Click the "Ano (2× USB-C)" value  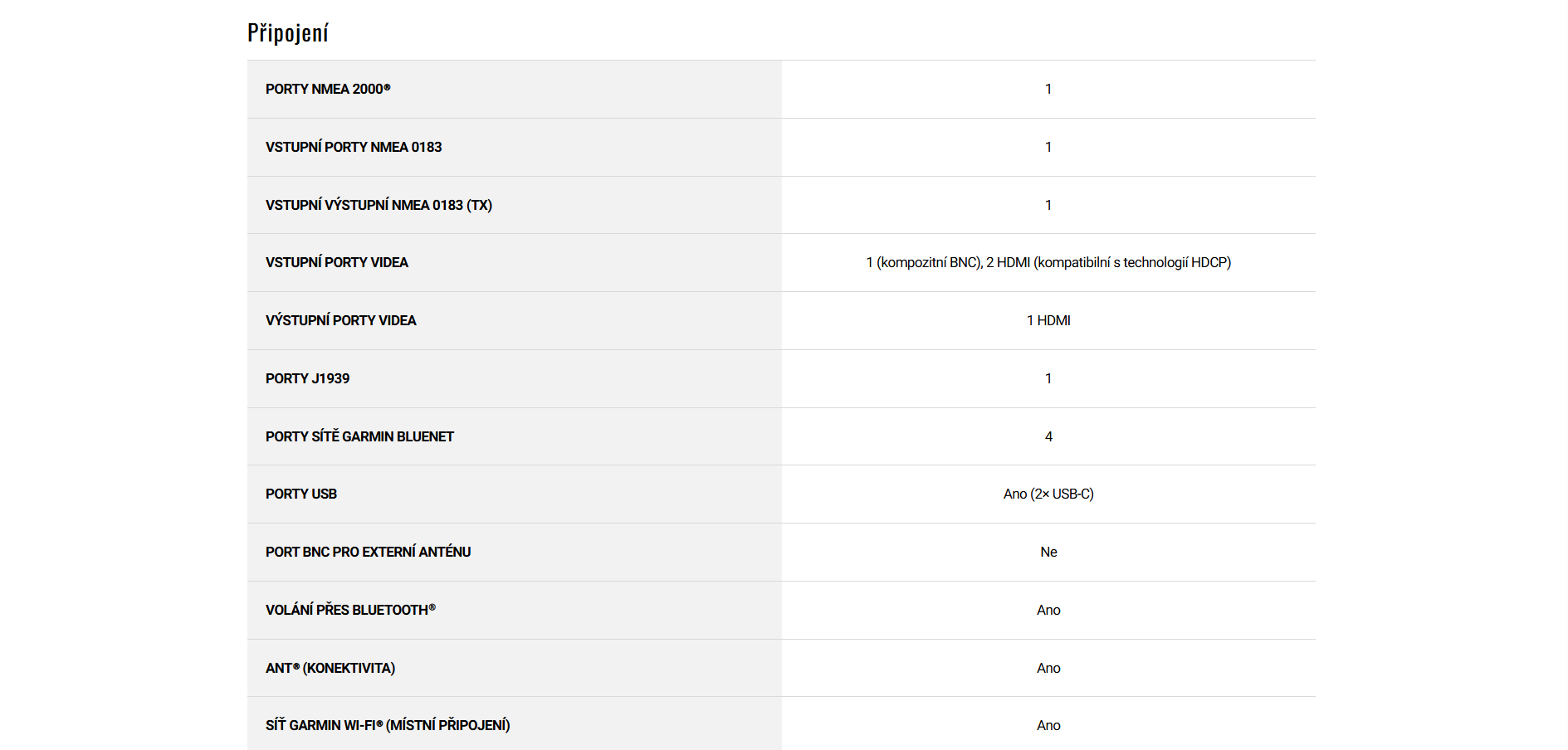(1048, 494)
